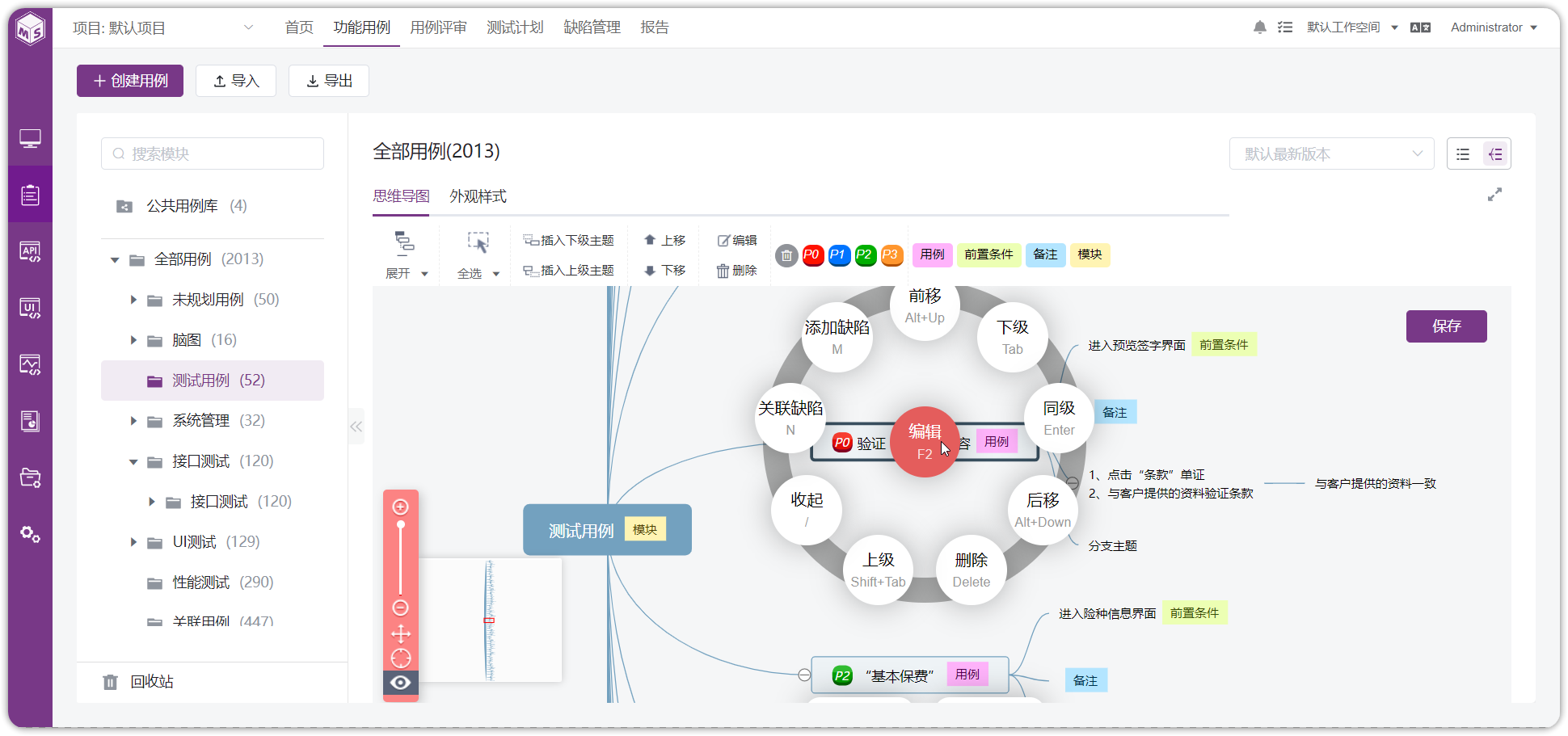Go to the 测试计划 menu

click(515, 27)
